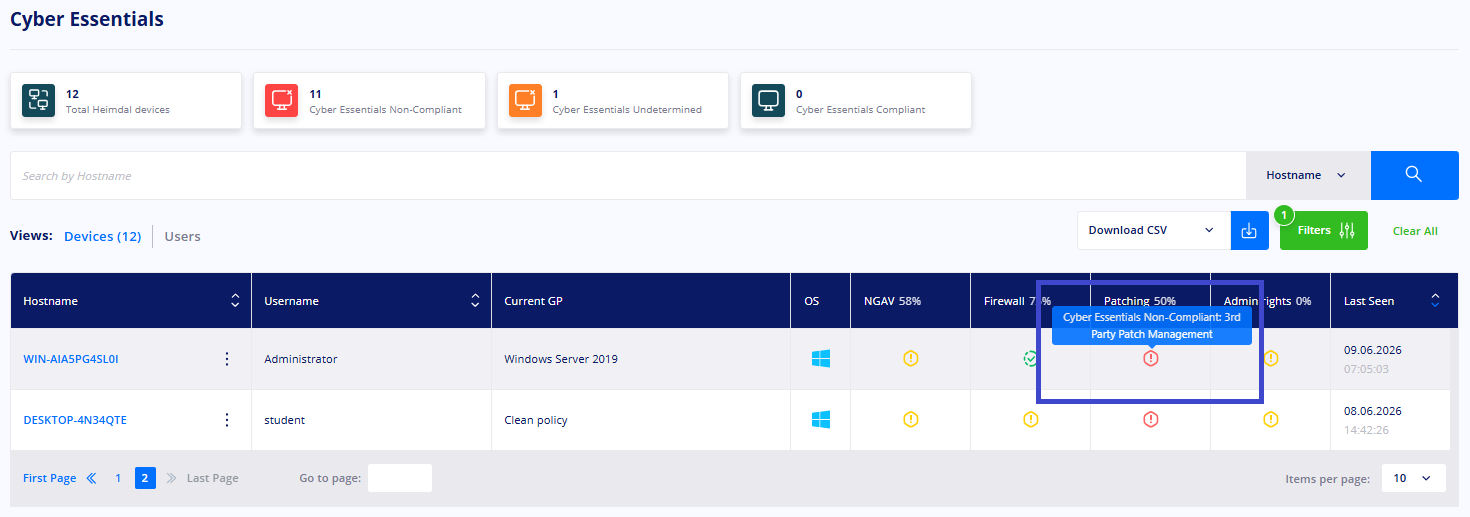Click the Total Heimdal devices card icon
This screenshot has height=517, width=1470.
tap(38, 100)
